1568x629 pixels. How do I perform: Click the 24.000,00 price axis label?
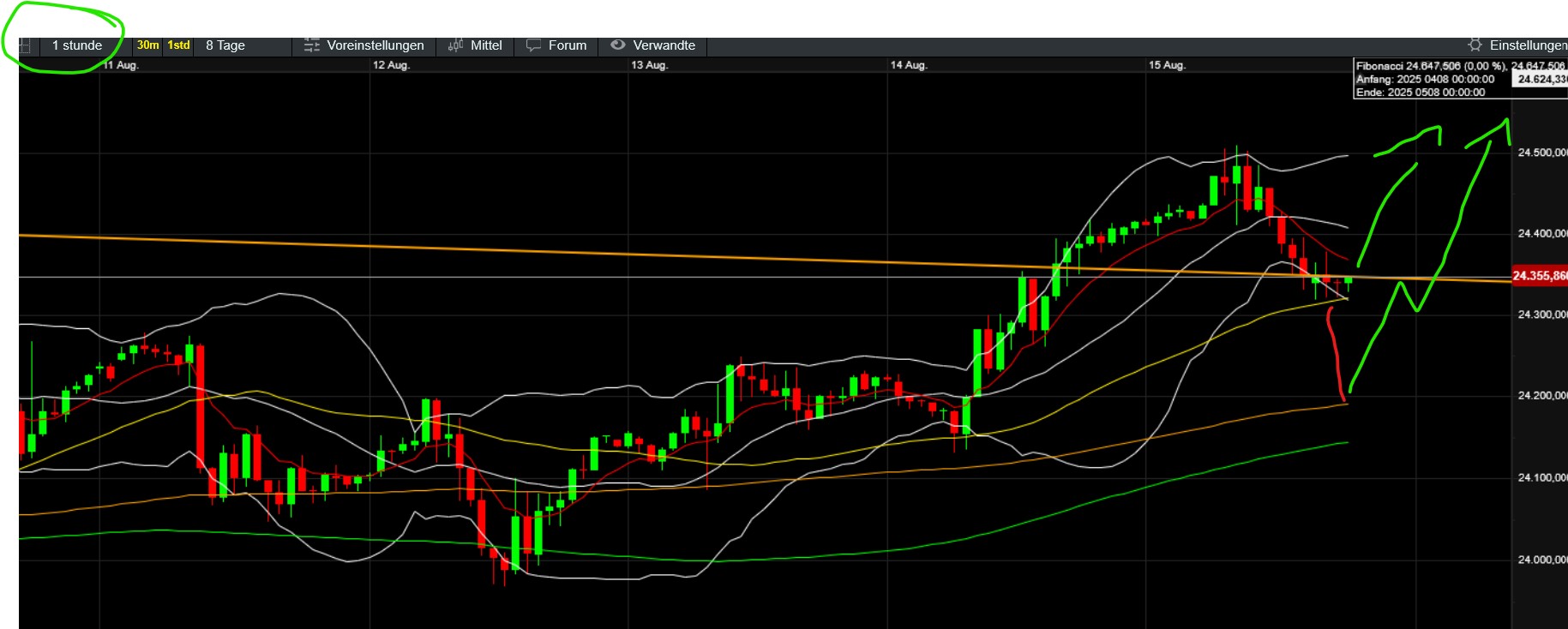click(x=1542, y=560)
